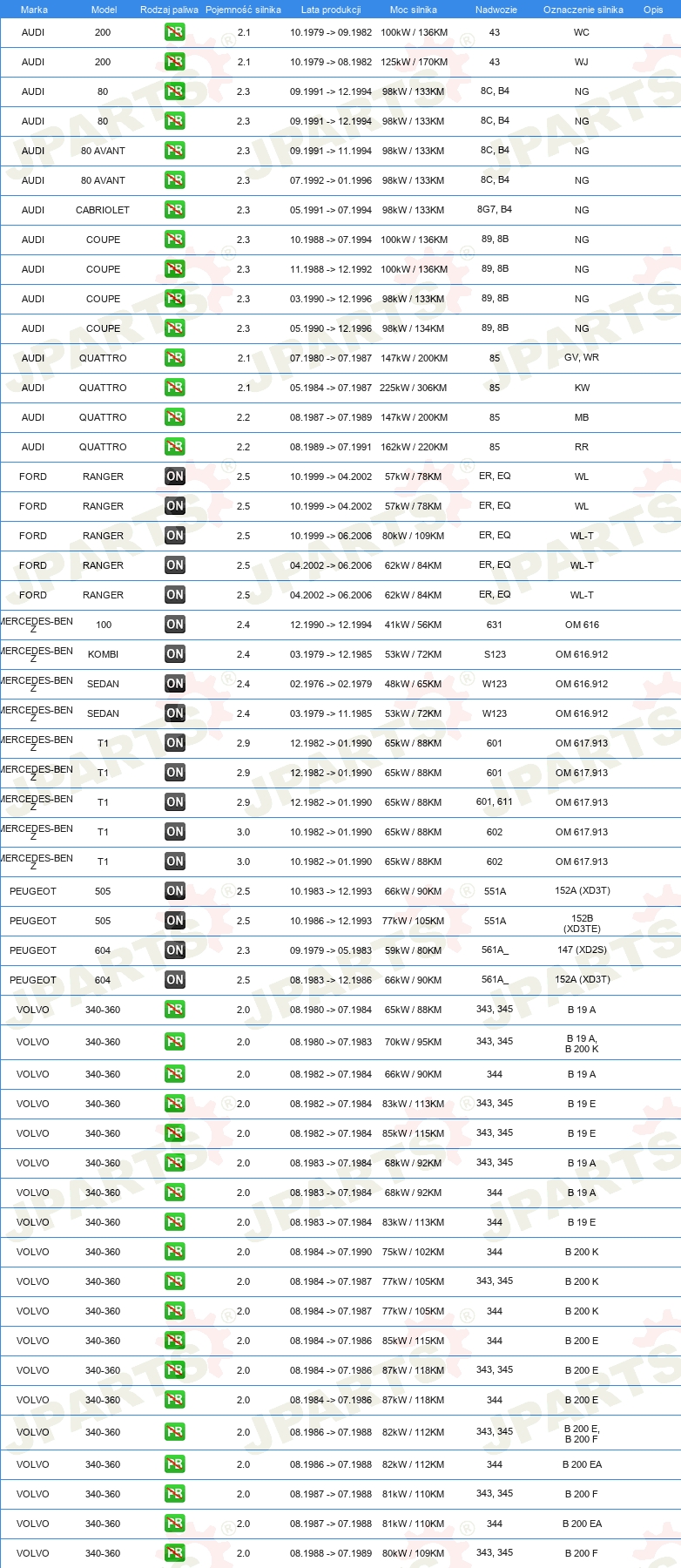This screenshot has height=1568, width=681.
Task: Click the ON icon in the Peugeot 604 152A (XD3T) row
Action: coord(175,980)
